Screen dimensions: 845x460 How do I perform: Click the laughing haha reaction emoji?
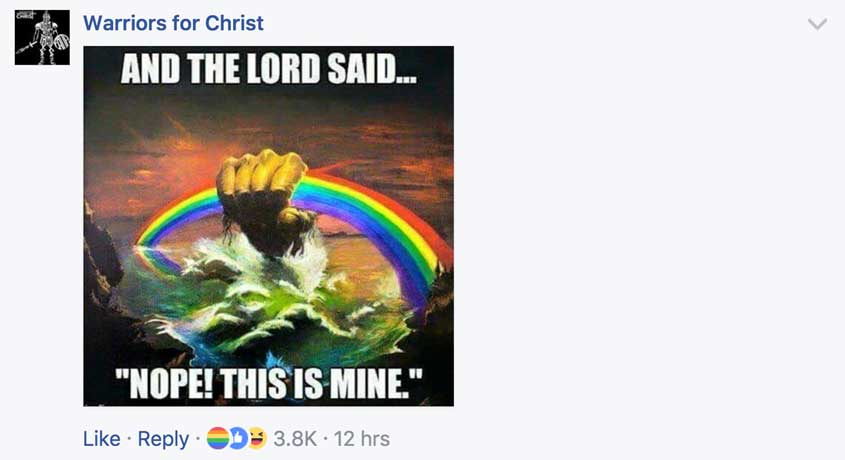click(x=257, y=438)
